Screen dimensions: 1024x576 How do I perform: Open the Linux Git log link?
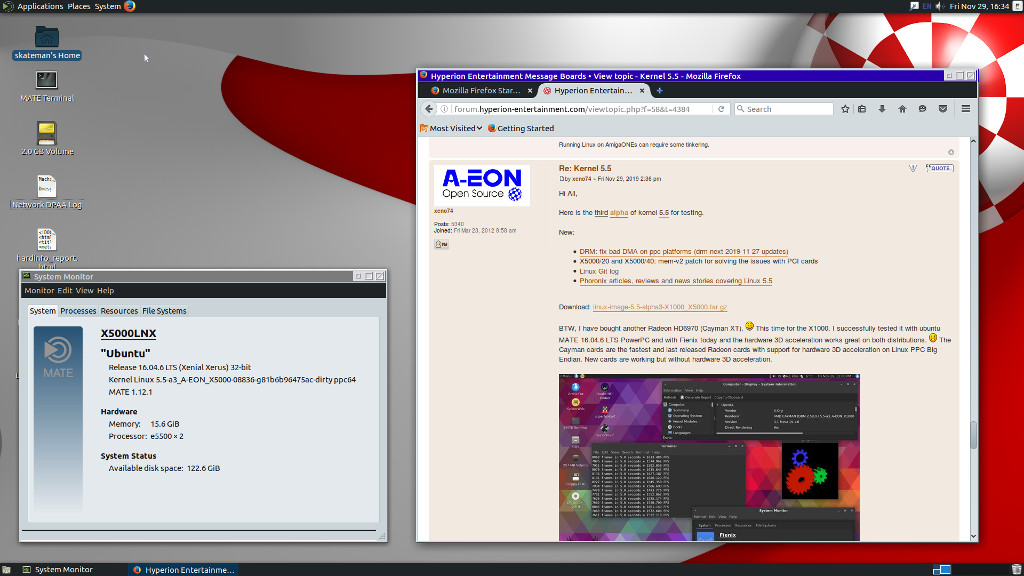(x=599, y=271)
